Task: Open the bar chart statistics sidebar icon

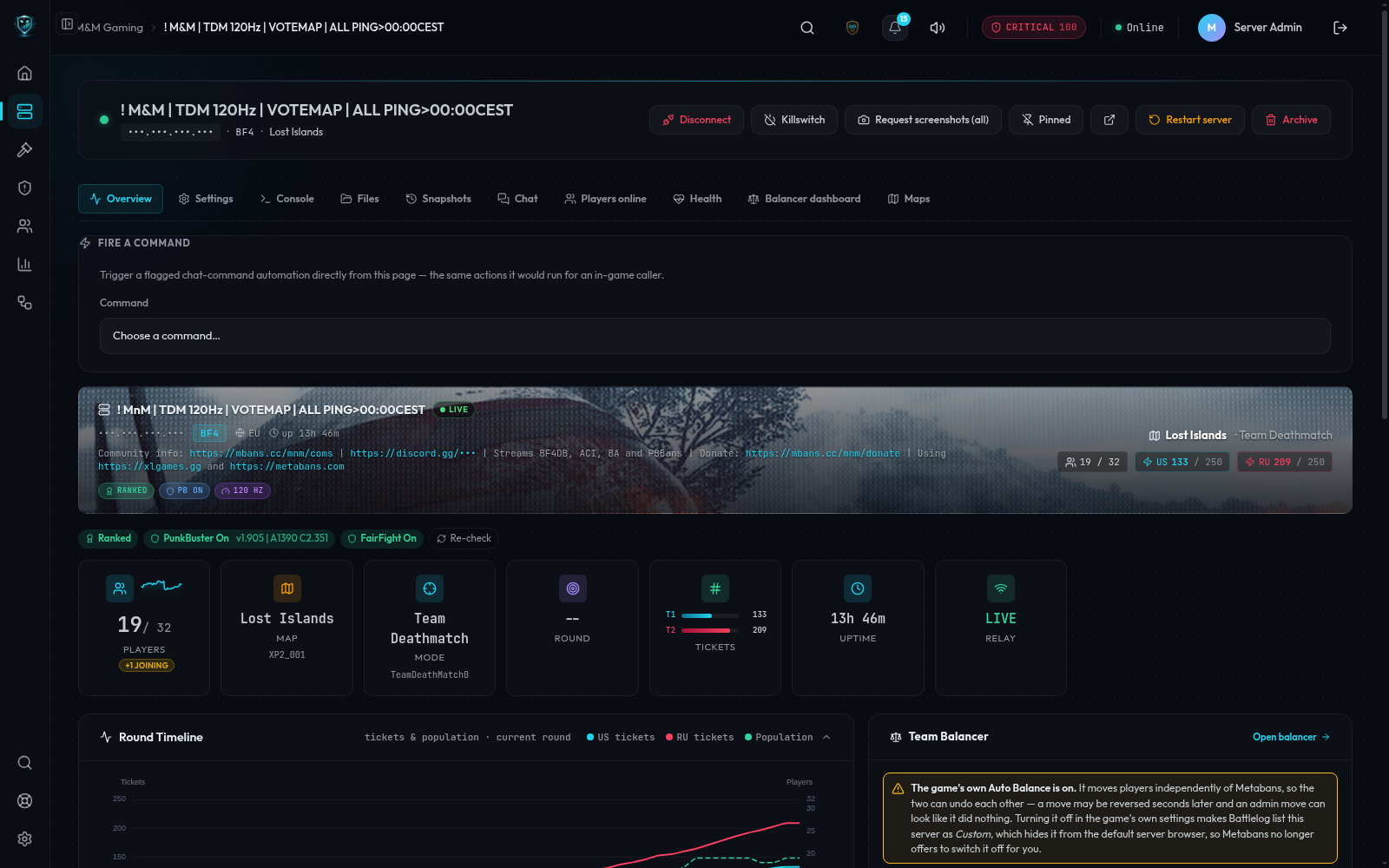Action: click(x=24, y=264)
